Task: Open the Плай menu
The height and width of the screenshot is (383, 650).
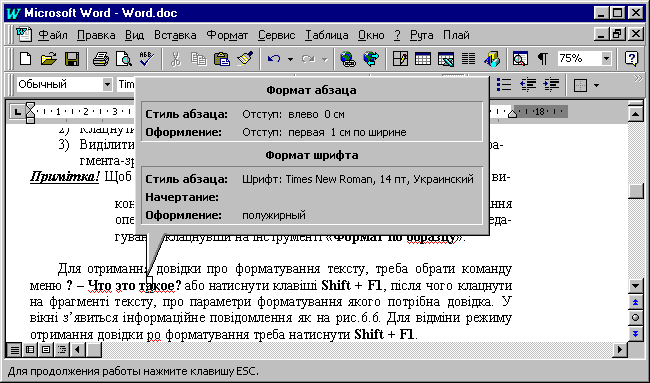Action: pyautogui.click(x=456, y=35)
